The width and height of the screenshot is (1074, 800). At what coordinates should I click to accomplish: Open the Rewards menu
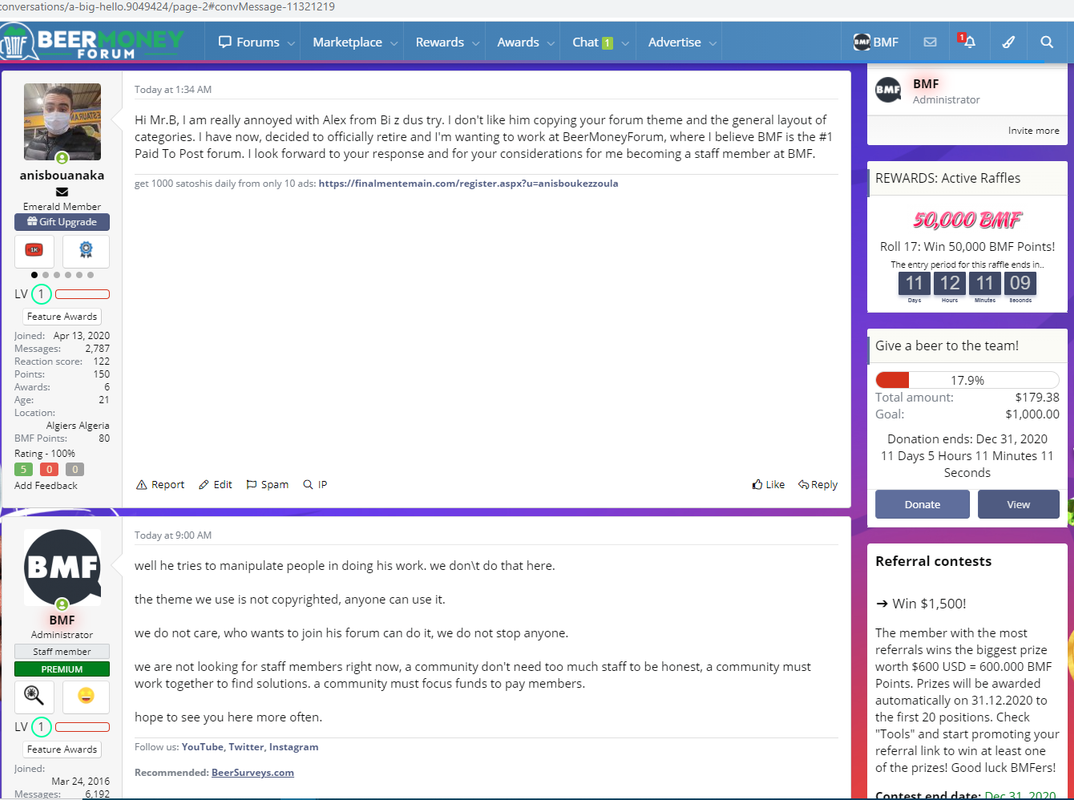click(x=440, y=42)
